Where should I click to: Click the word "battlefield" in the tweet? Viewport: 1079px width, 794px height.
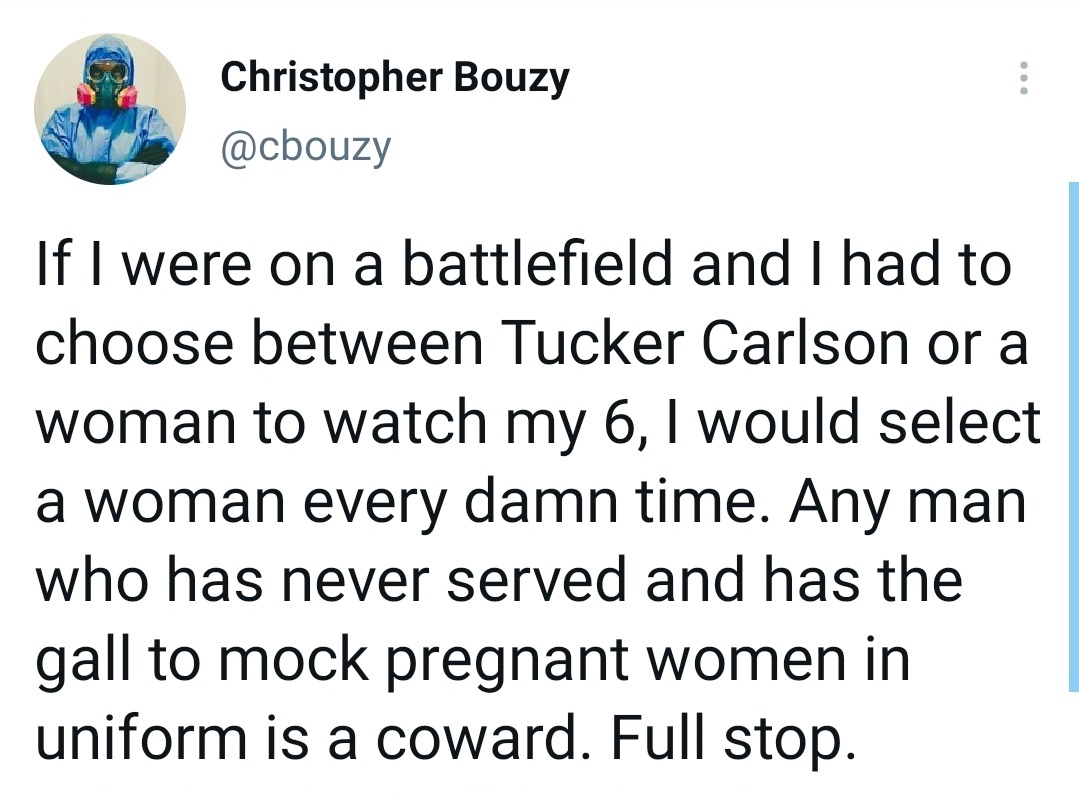point(537,264)
